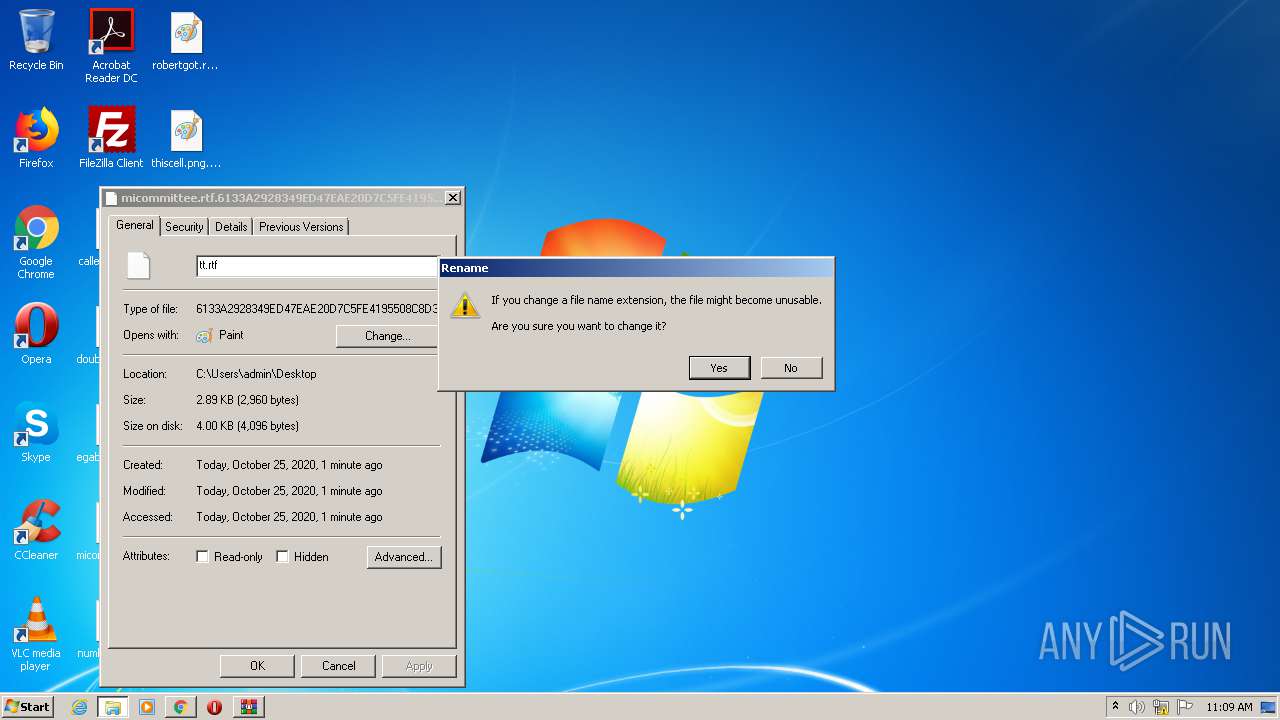Open the volume control in system tray
The image size is (1280, 720).
tap(1137, 707)
